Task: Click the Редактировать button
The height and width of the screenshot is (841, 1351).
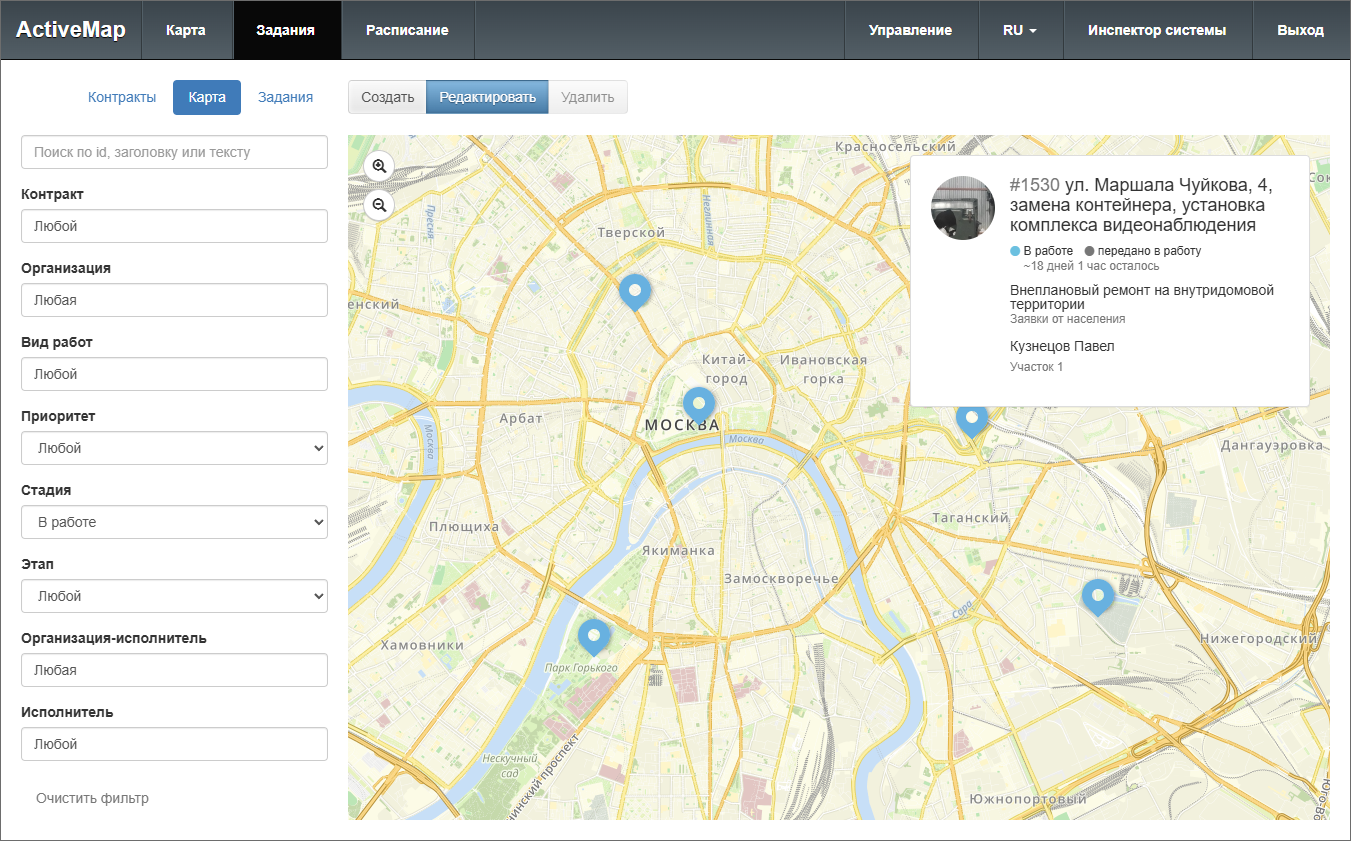Action: click(487, 97)
